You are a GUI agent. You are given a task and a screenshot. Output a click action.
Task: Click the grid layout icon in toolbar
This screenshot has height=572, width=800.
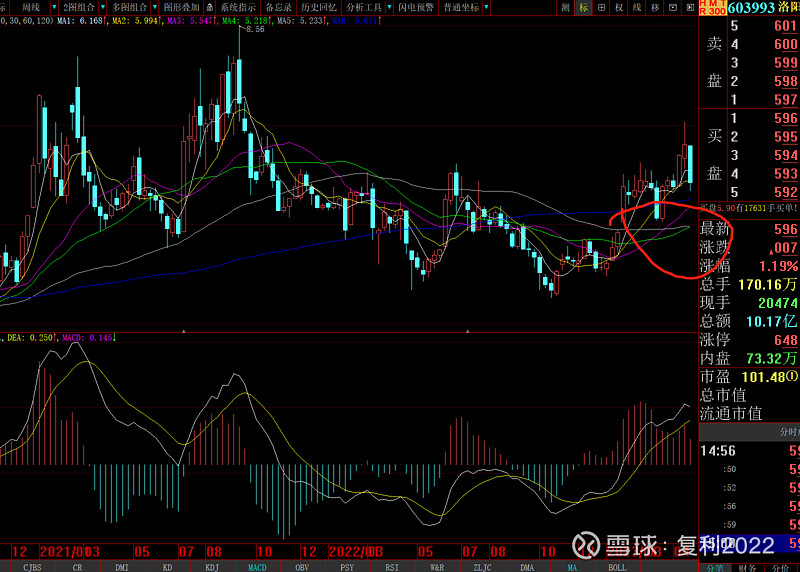click(x=602, y=7)
